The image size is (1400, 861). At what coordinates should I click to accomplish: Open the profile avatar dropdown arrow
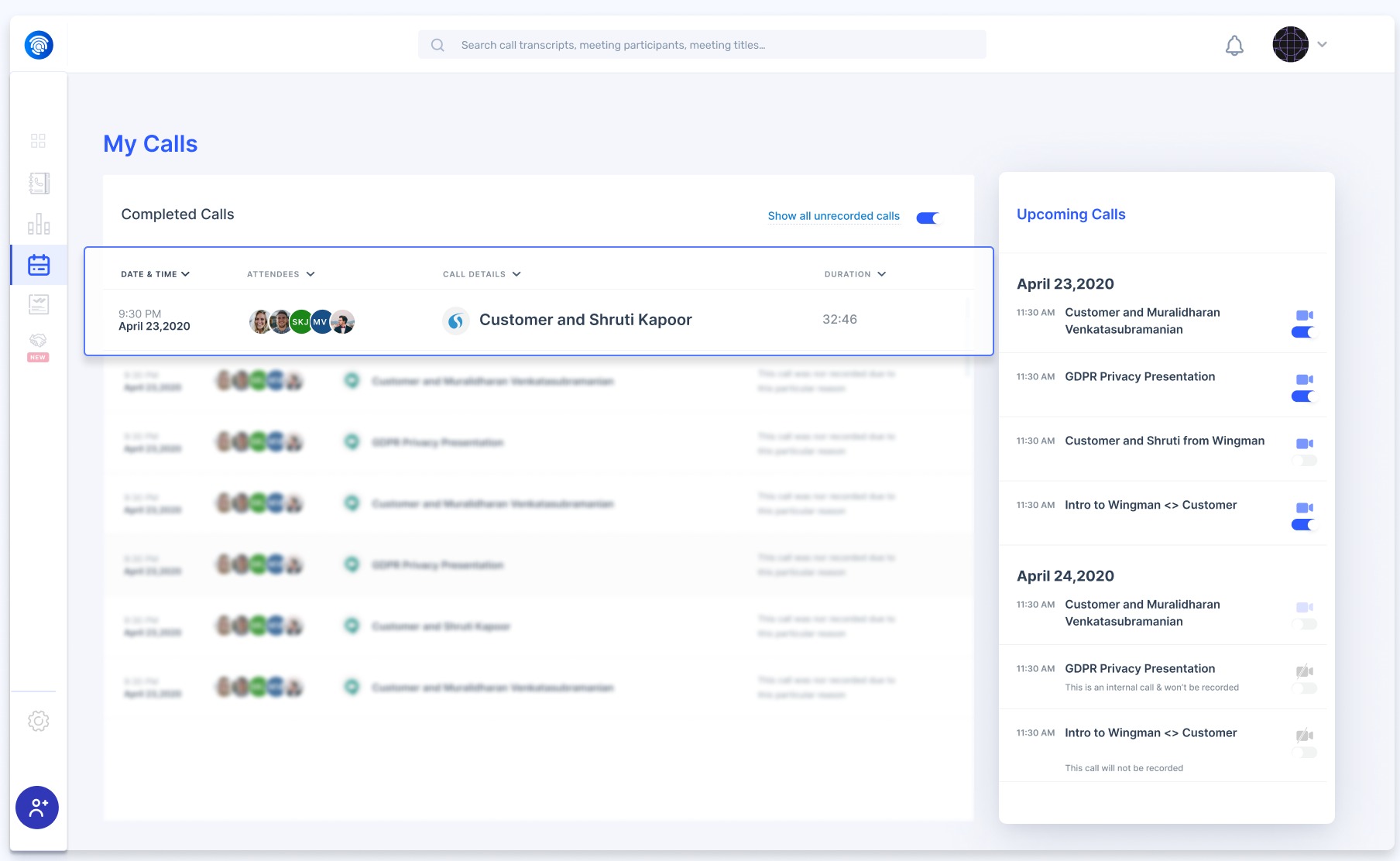(x=1322, y=44)
